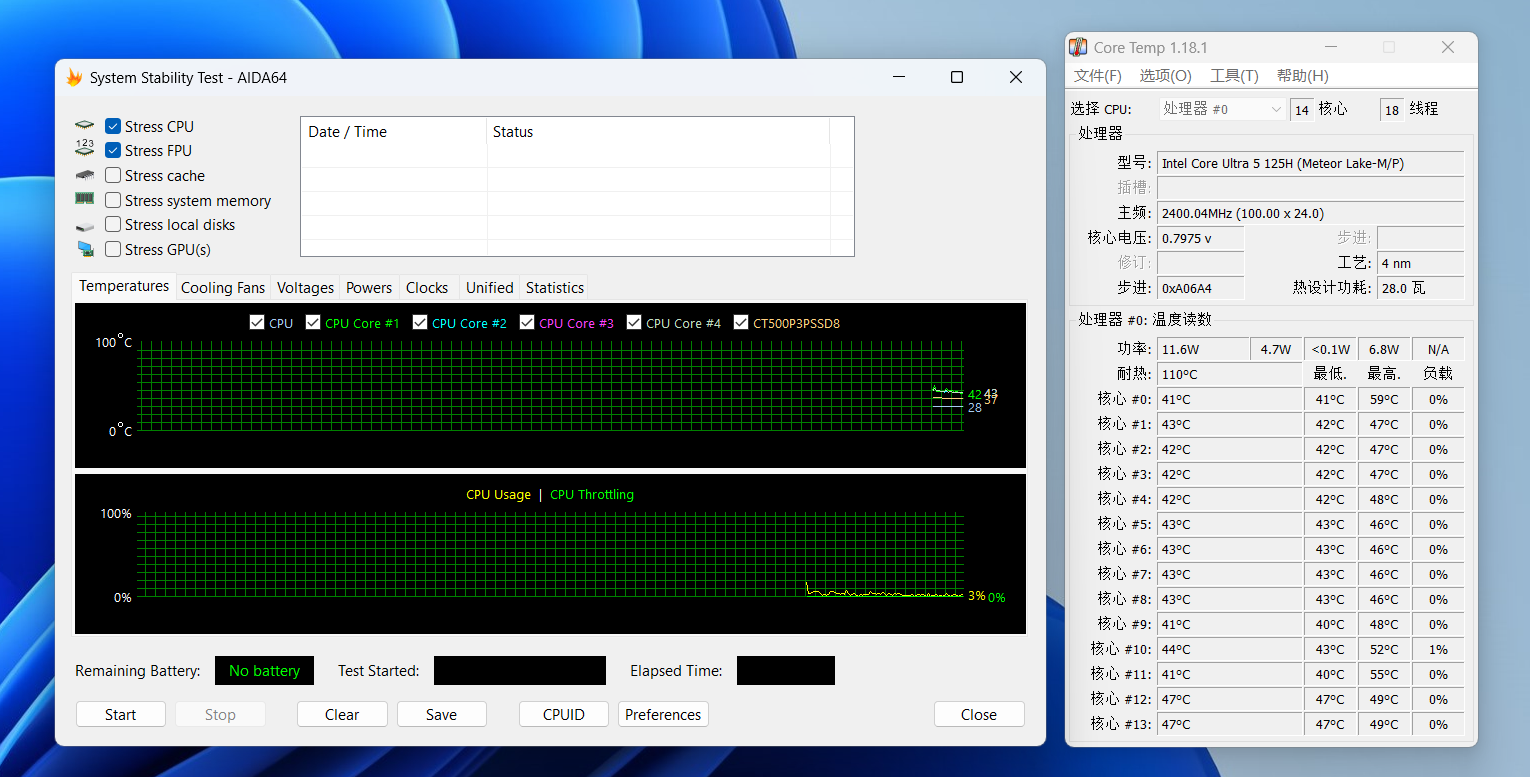The image size is (1530, 777).
Task: Enable Stress GPU(s) checkbox
Action: coord(113,249)
